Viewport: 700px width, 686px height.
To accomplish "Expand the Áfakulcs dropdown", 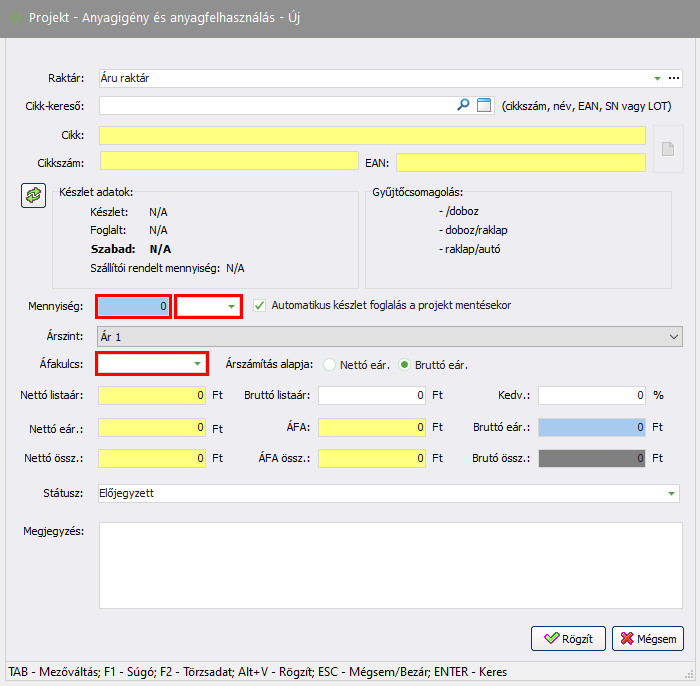I will click(197, 363).
